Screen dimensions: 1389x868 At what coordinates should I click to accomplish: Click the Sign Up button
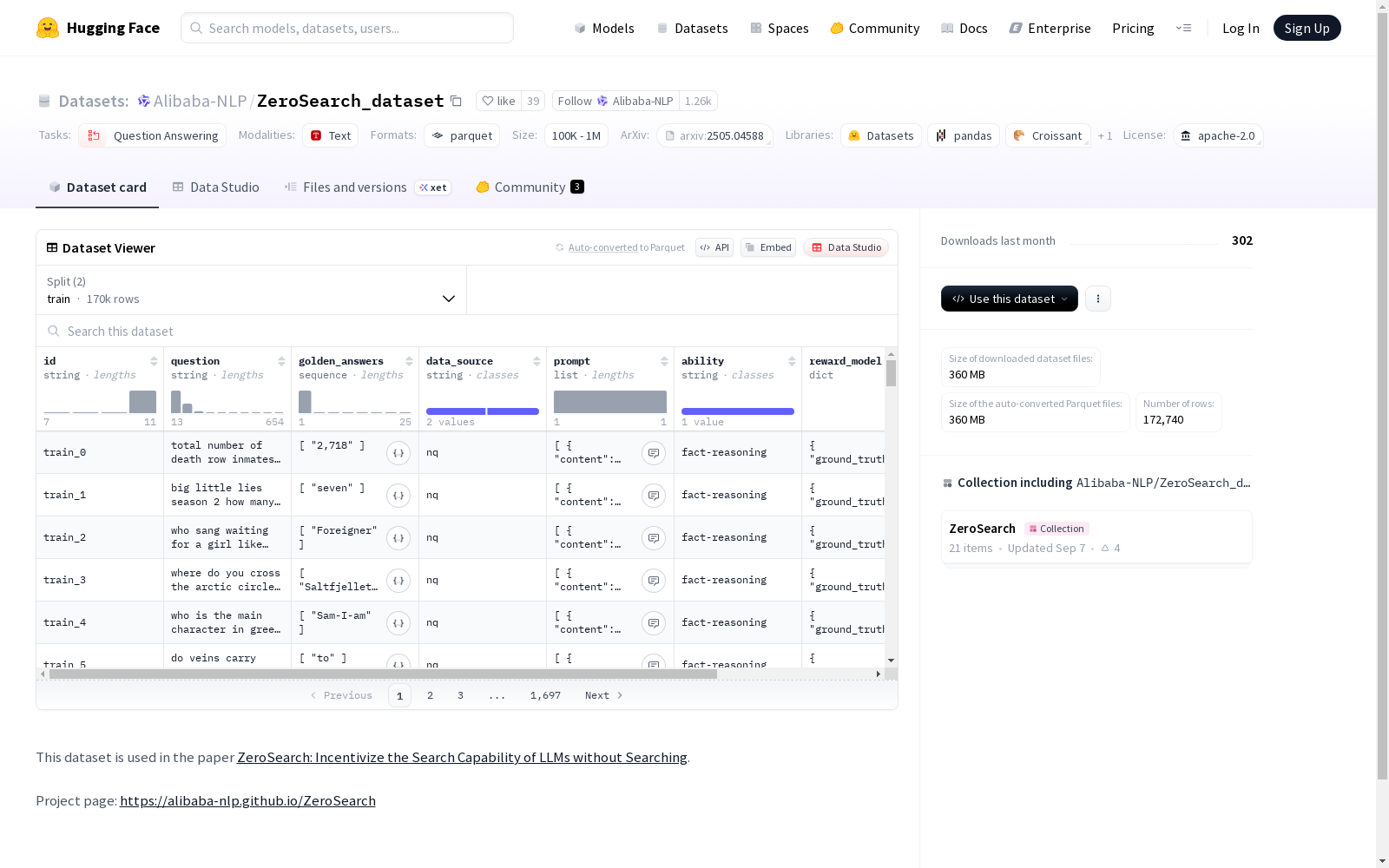(1307, 28)
